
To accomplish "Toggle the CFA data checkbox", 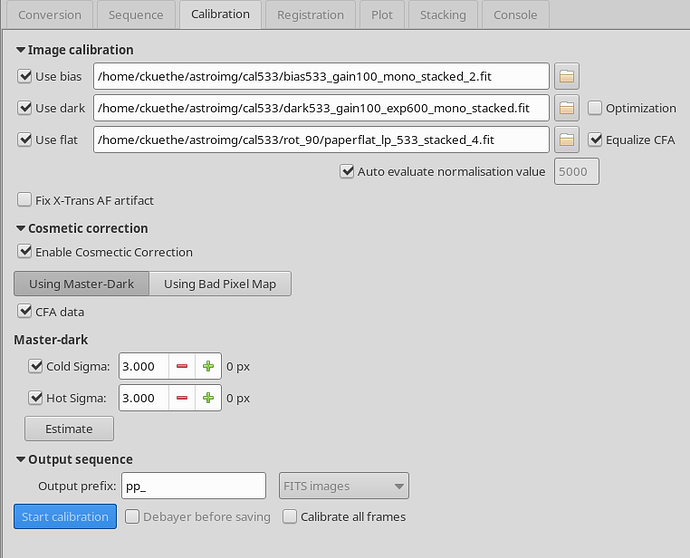I will point(24,311).
